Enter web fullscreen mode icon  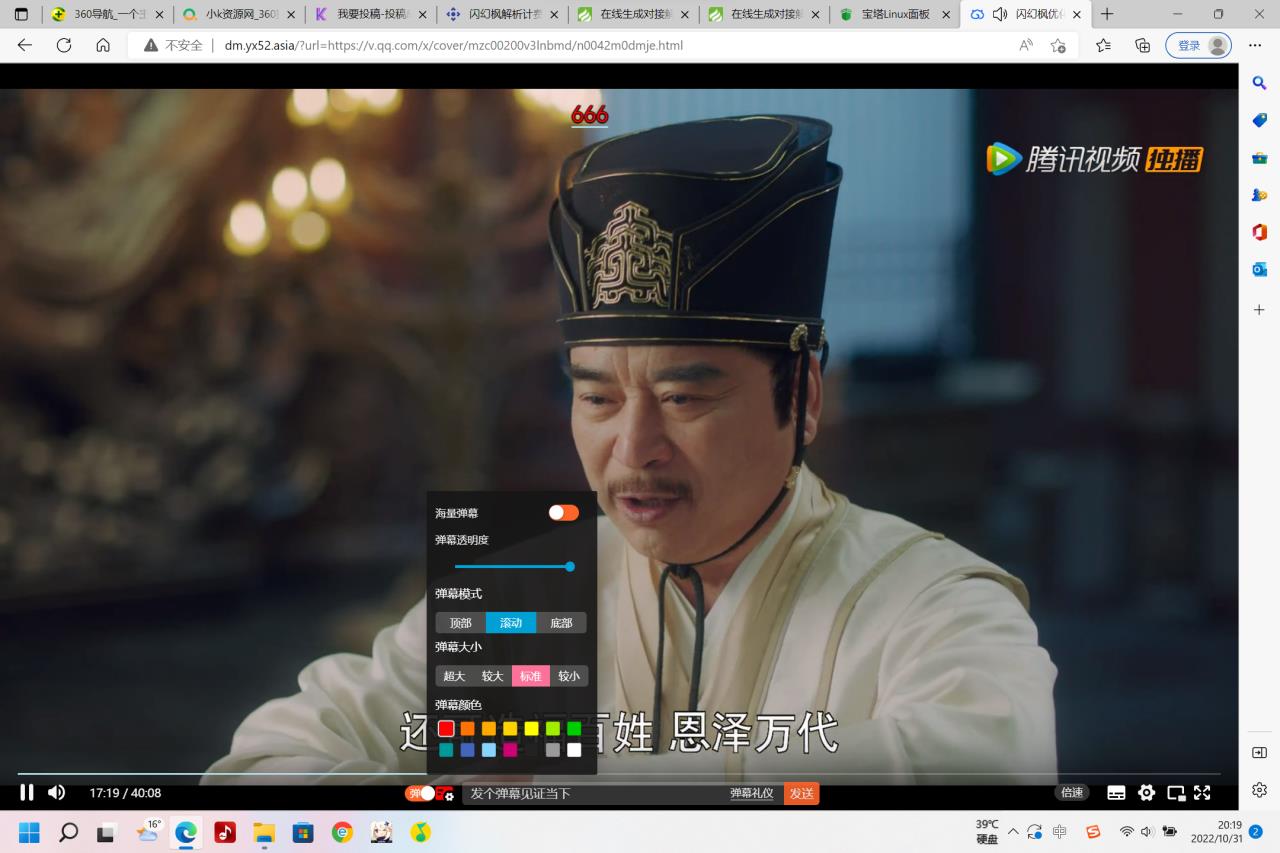tap(1176, 793)
